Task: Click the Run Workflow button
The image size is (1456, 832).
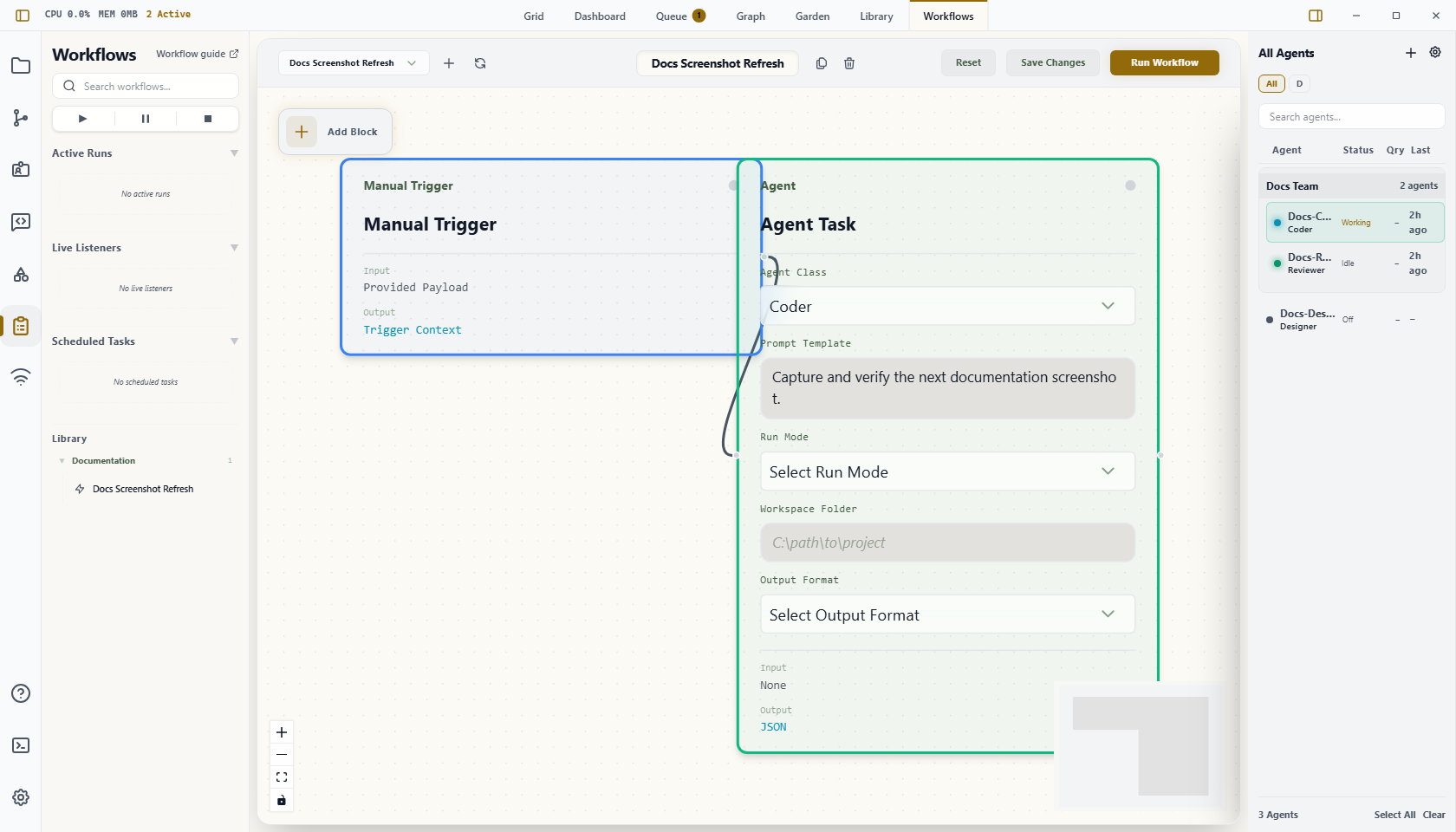Action: point(1164,62)
